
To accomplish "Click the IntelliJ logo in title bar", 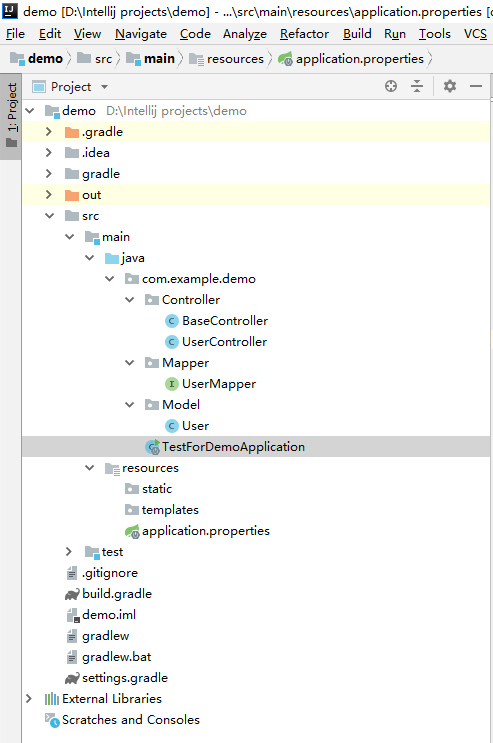I will click(9, 11).
